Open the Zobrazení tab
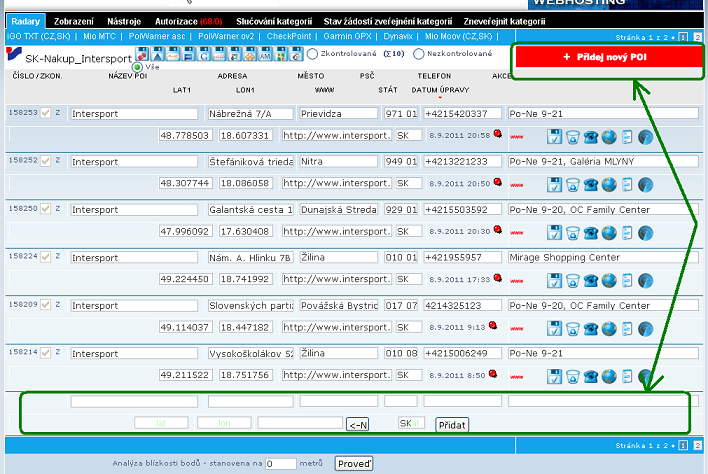 pyautogui.click(x=75, y=21)
